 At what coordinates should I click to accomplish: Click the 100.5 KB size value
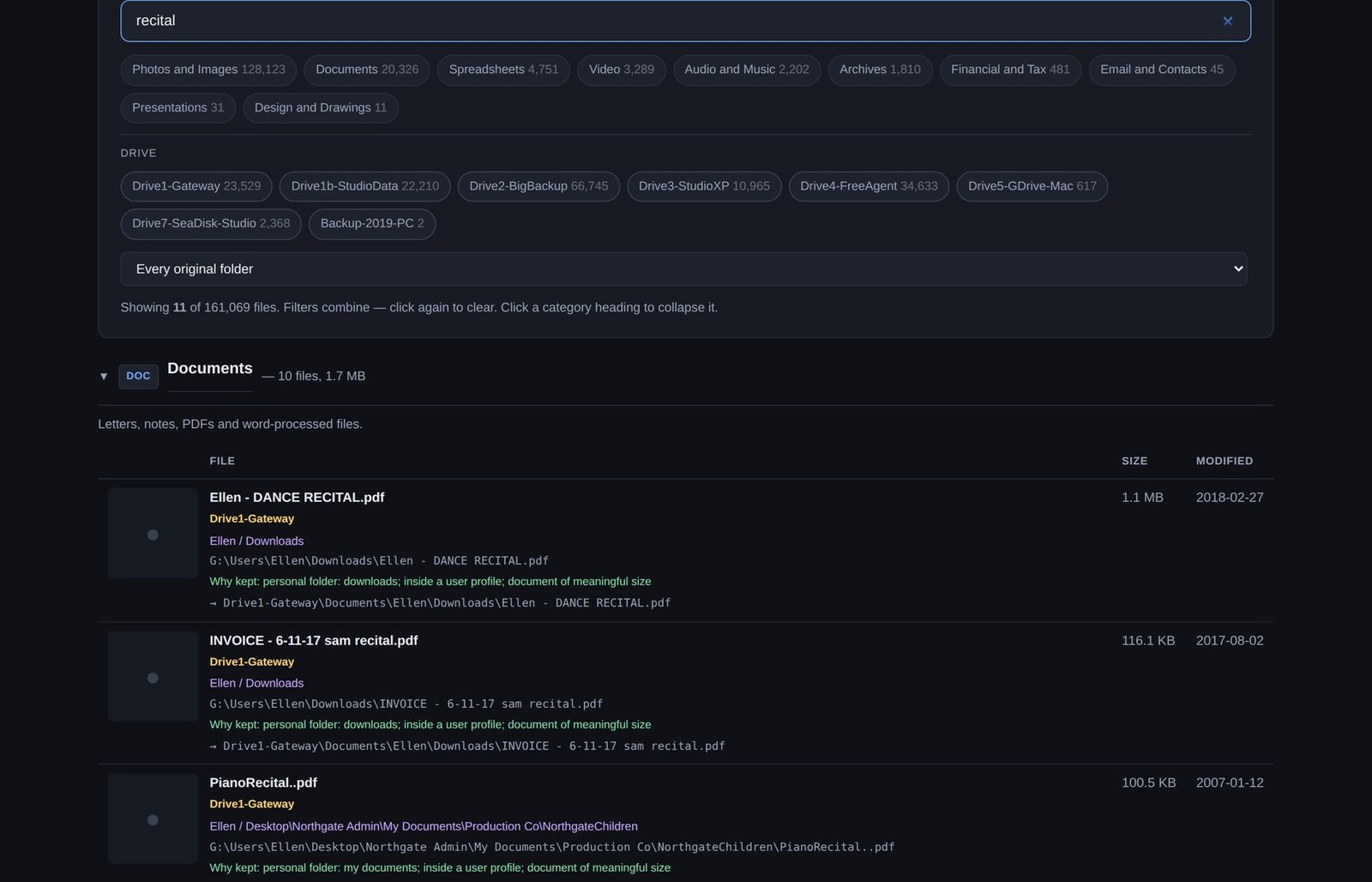[1148, 783]
